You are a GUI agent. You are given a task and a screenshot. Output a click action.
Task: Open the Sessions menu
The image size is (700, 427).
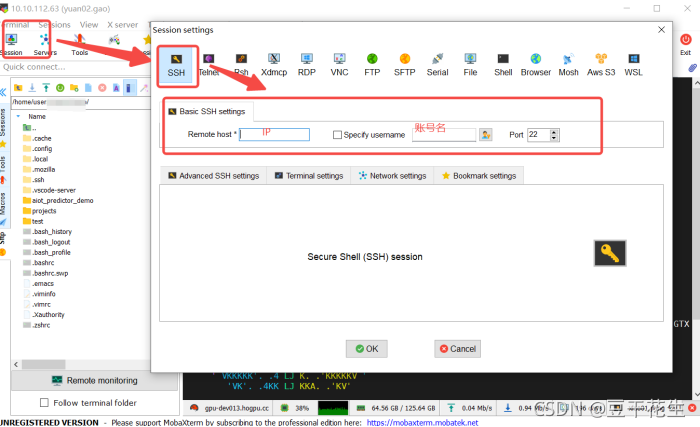click(x=54, y=25)
